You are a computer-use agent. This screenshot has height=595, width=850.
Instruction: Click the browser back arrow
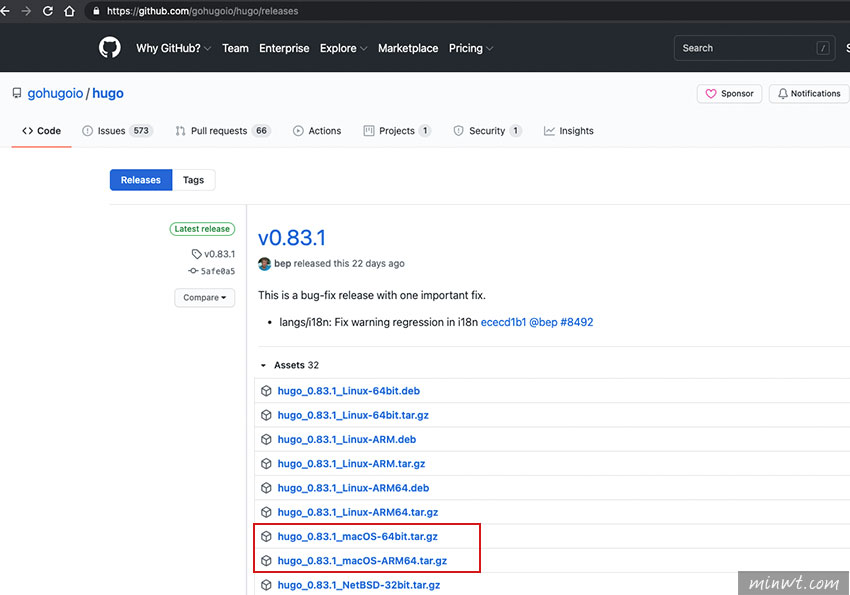tap(5, 11)
